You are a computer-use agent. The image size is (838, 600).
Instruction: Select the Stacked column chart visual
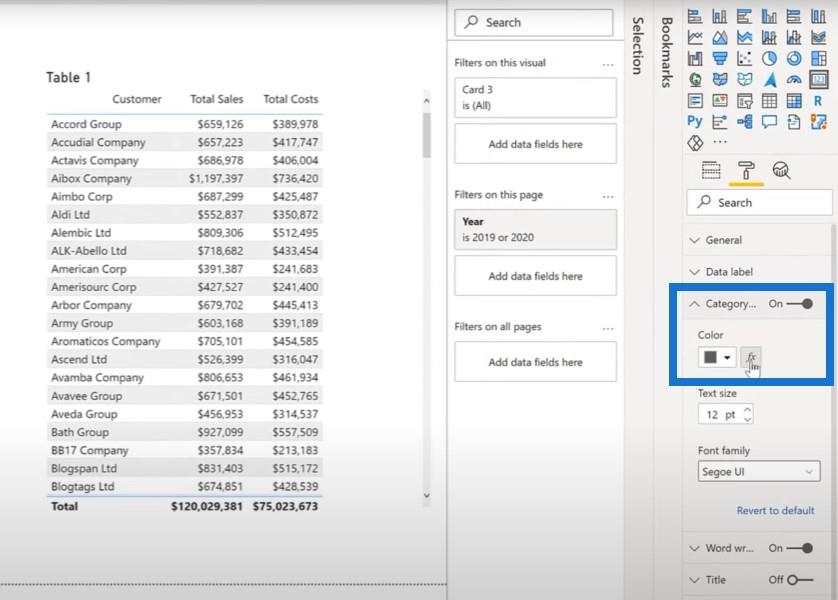click(719, 17)
